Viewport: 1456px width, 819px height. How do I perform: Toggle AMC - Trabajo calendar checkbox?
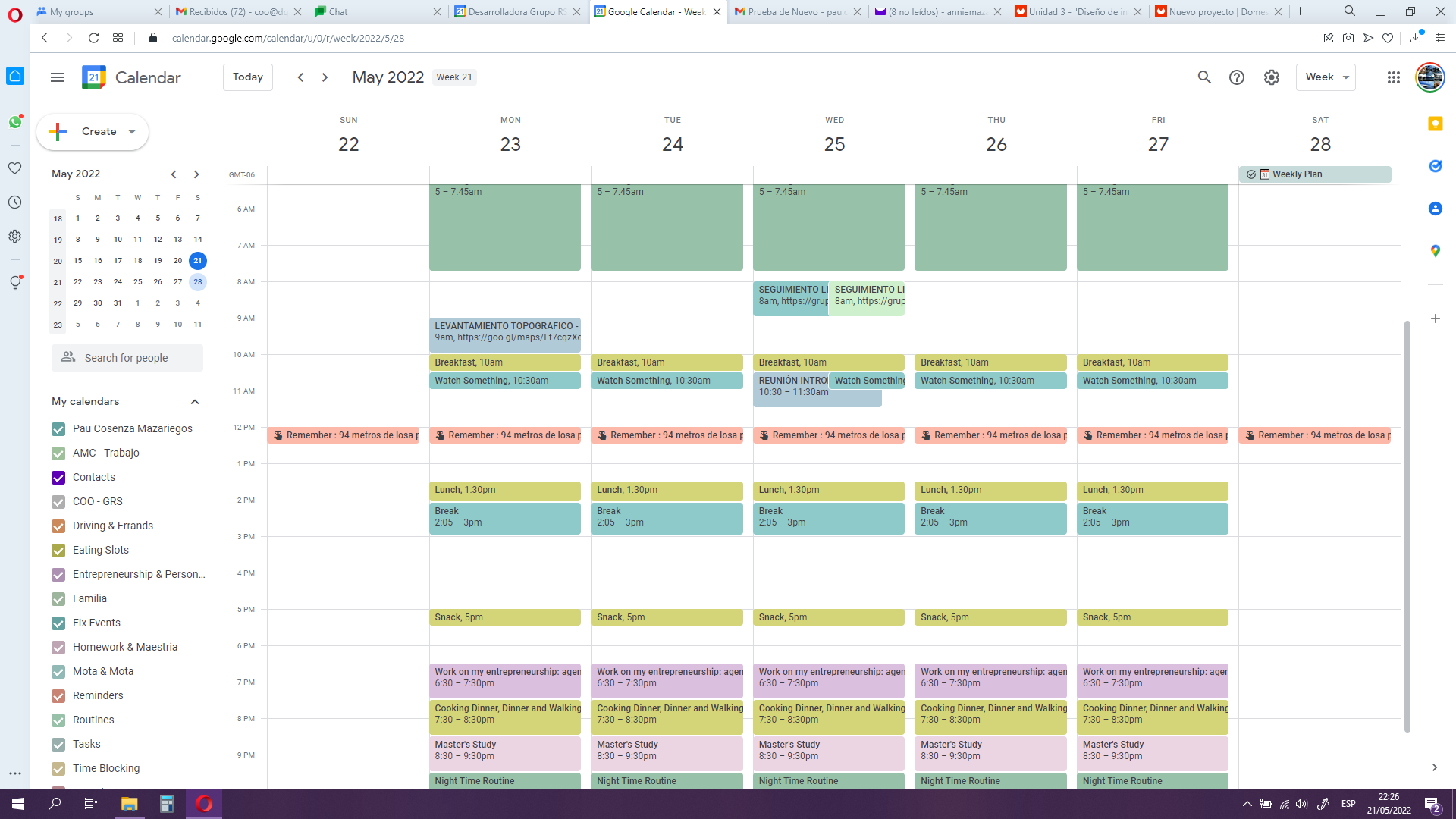coord(58,453)
